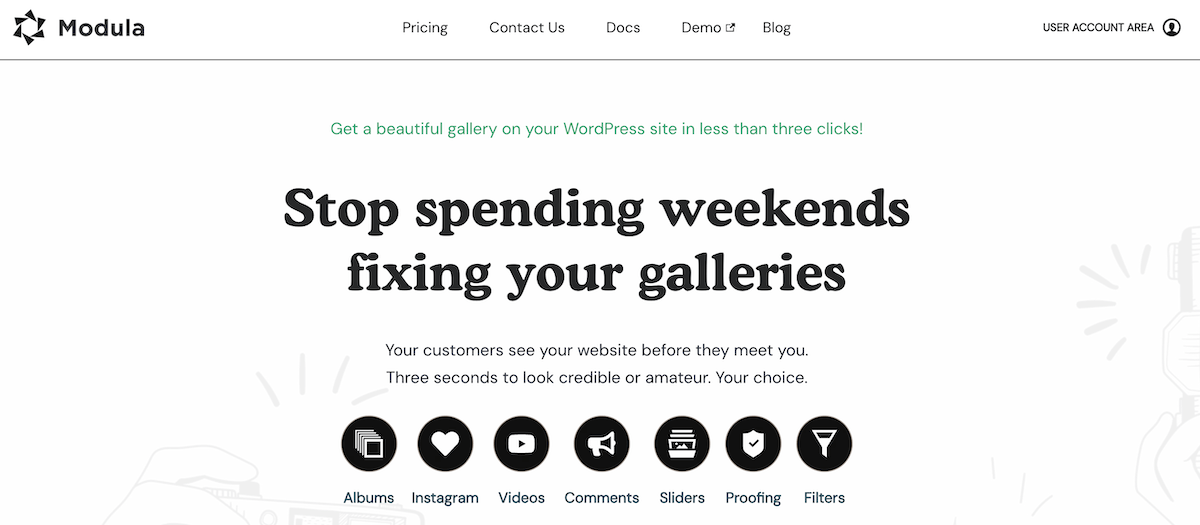
Task: Click the Proofing label under shield
Action: coord(753,498)
